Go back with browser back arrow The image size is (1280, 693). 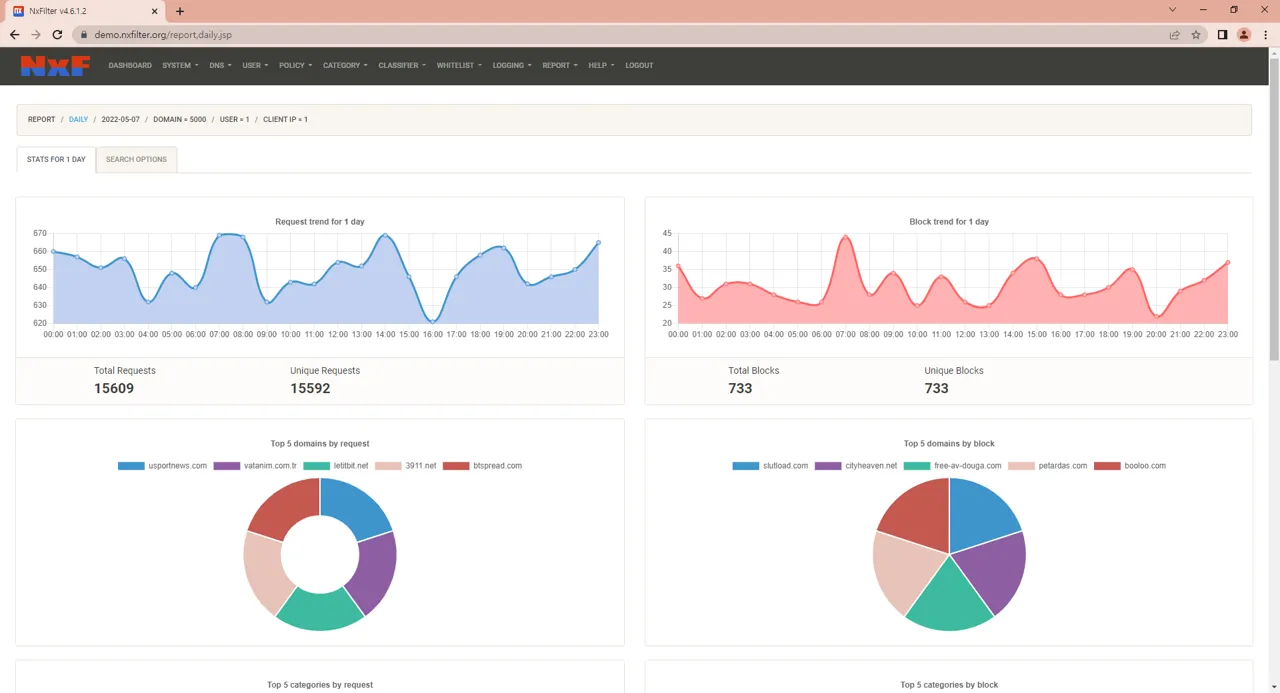pos(14,35)
